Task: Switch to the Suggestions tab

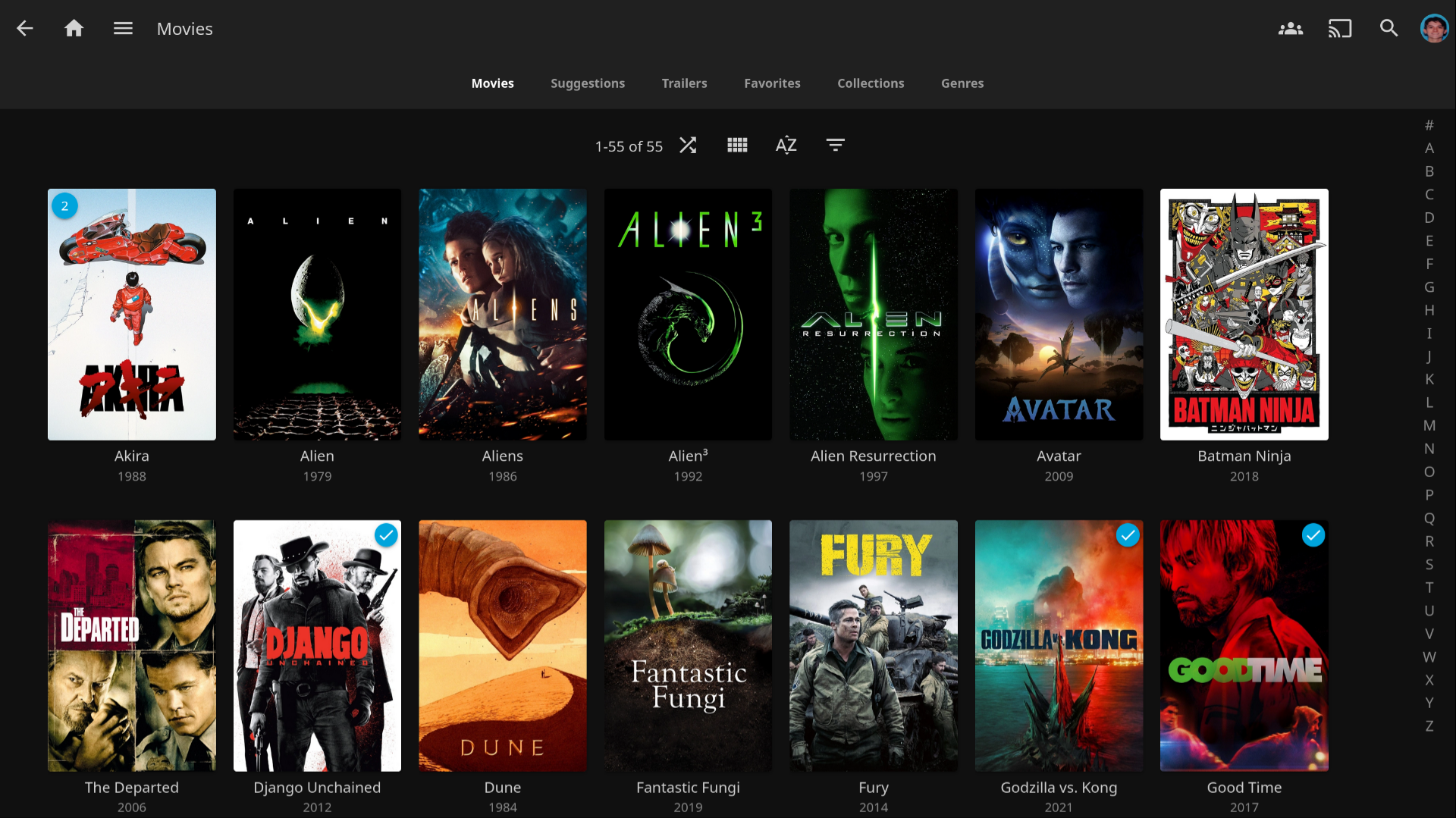Action: point(588,83)
